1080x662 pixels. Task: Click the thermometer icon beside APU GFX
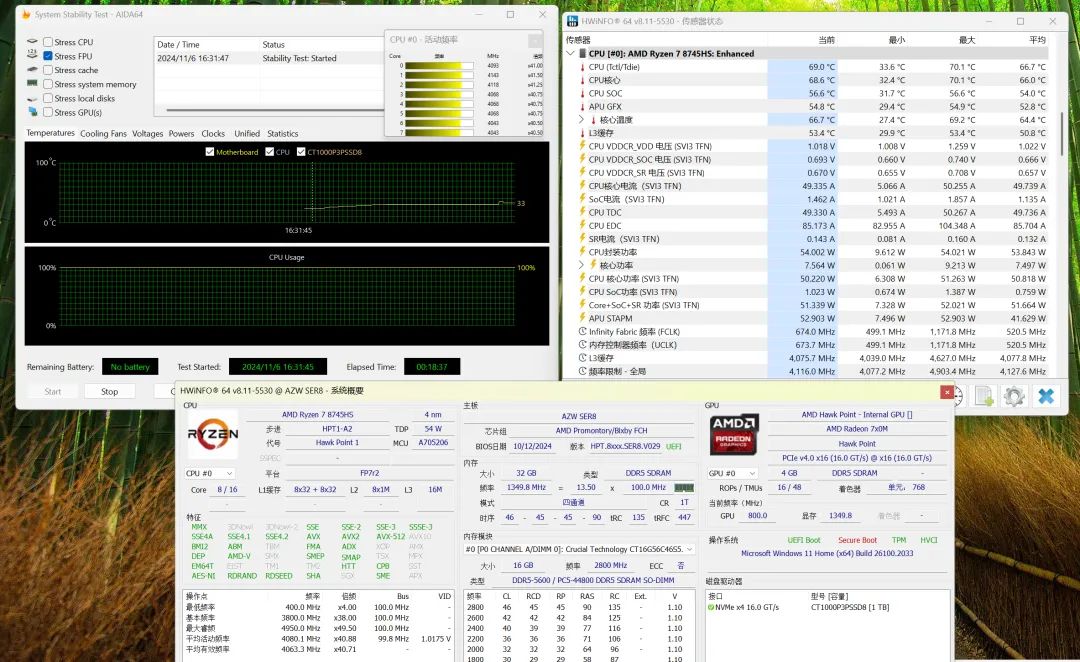click(x=582, y=106)
